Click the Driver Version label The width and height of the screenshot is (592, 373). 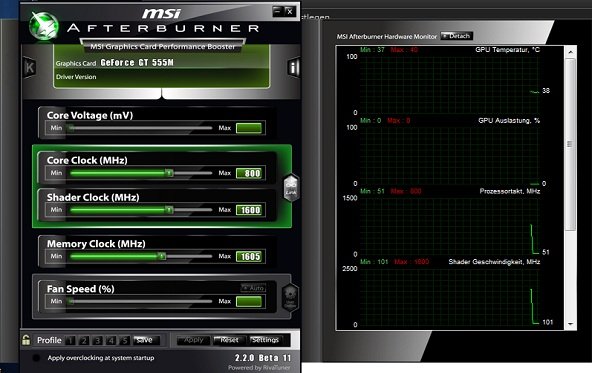pyautogui.click(x=76, y=77)
